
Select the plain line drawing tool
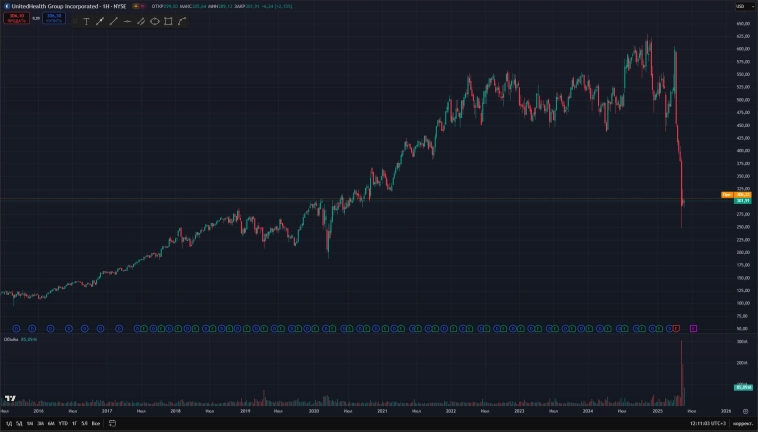coord(114,21)
